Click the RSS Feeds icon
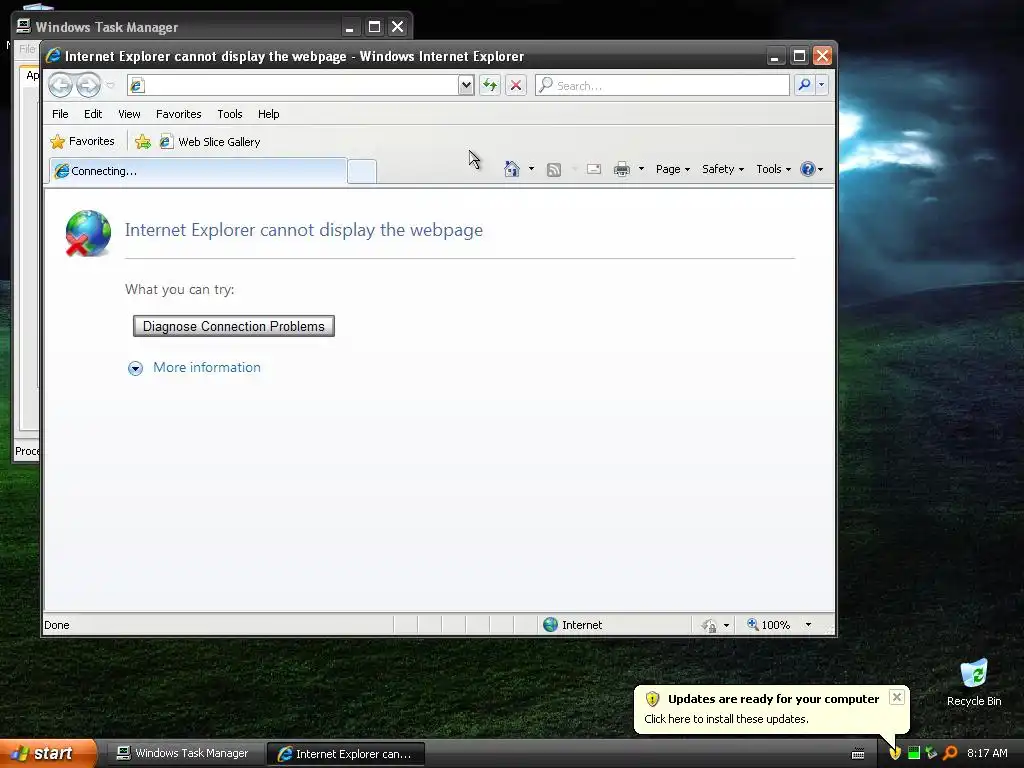 pyautogui.click(x=554, y=170)
